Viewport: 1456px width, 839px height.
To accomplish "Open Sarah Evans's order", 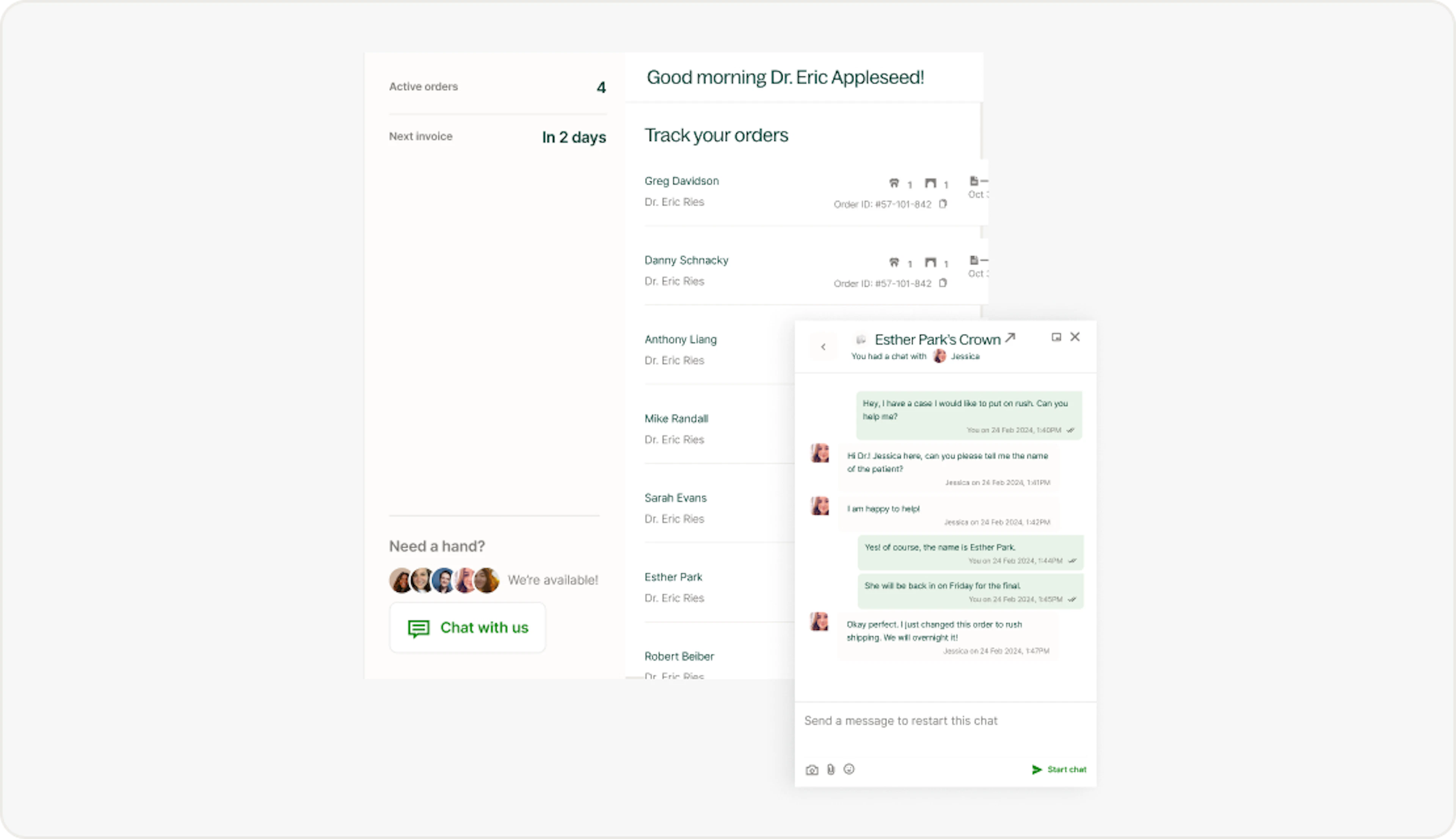I will (x=675, y=498).
